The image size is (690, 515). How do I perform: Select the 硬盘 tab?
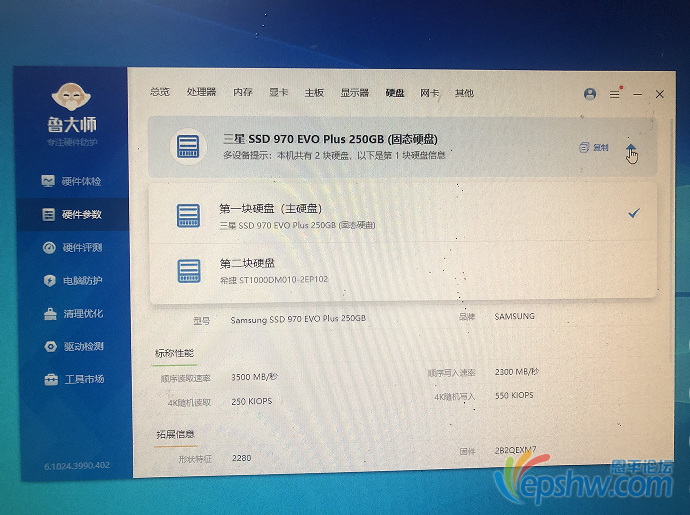click(395, 93)
